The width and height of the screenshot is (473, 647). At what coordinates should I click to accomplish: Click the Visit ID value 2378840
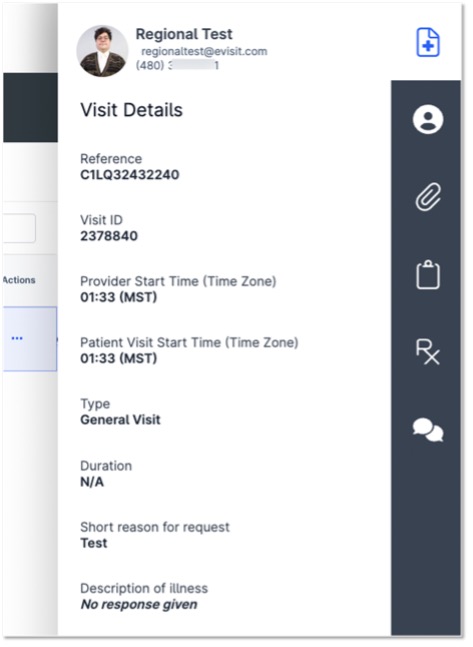coord(109,236)
